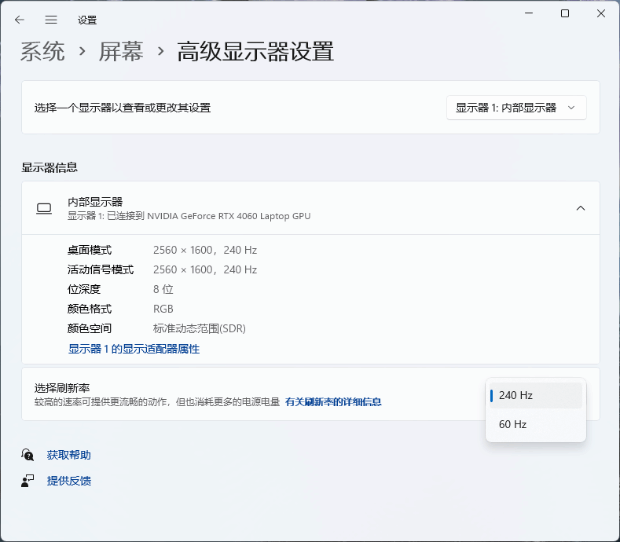The image size is (620, 542).
Task: Open 显示器 1 的显示适配器属性 link
Action: tap(134, 349)
